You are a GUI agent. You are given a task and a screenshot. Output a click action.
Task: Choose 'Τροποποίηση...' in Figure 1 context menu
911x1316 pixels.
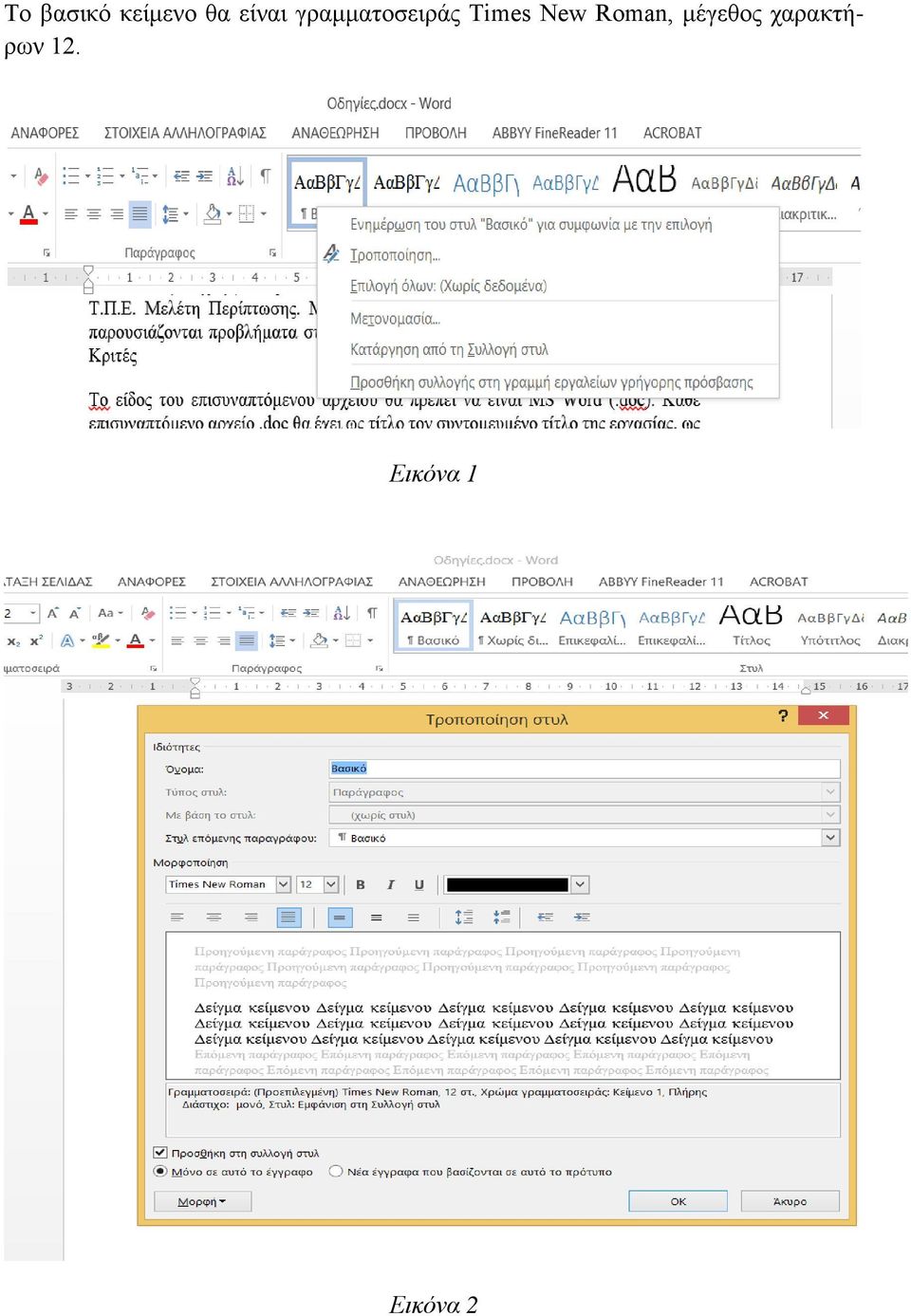395,255
